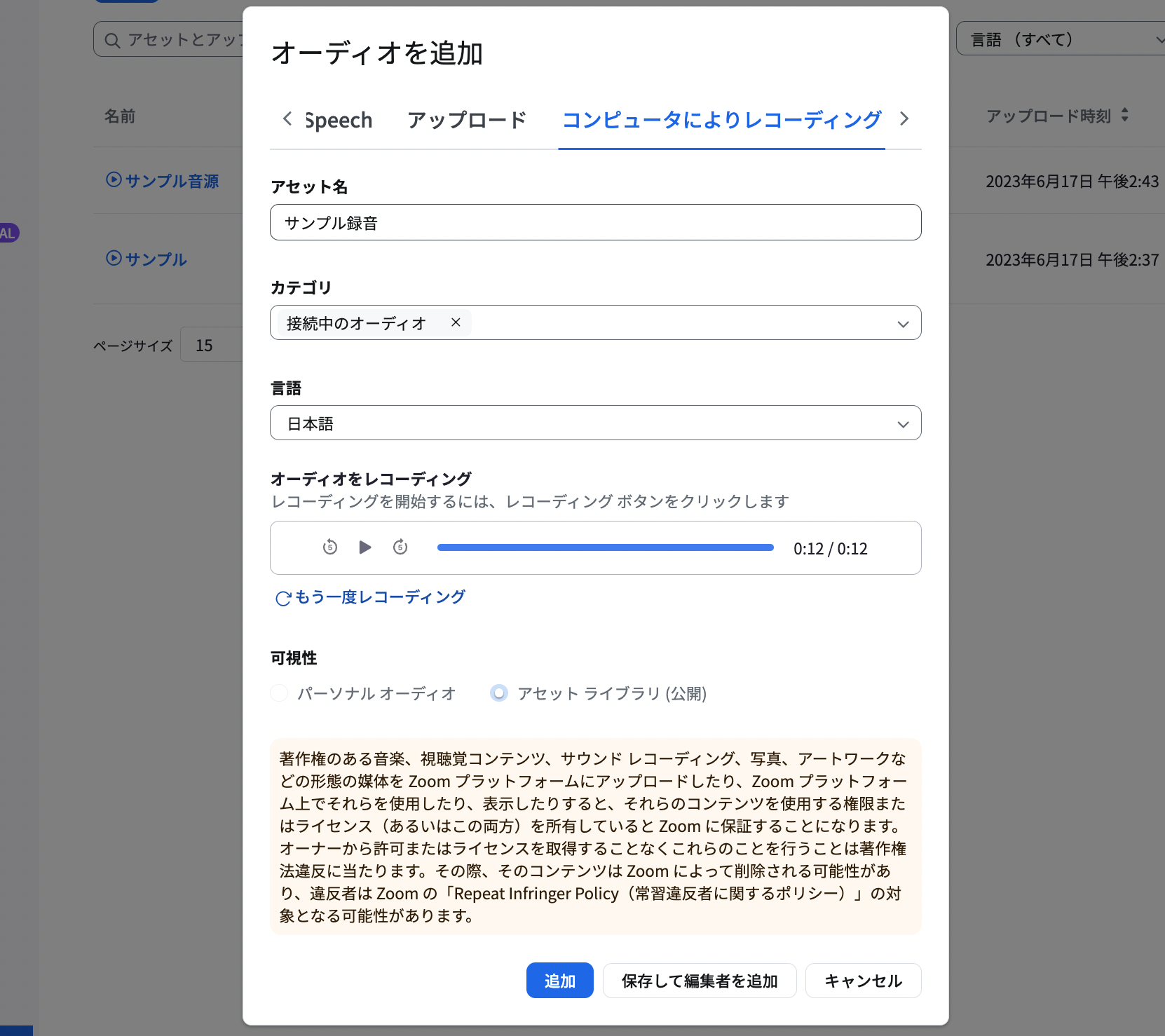This screenshot has height=1036, width=1165.
Task: Click アップロード時刻 column header text
Action: click(1049, 116)
